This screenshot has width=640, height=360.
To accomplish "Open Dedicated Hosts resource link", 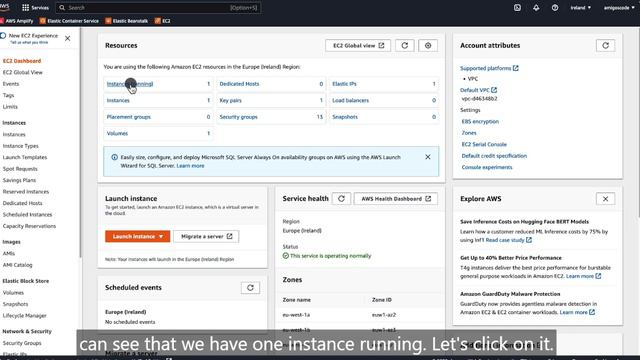I will coord(239,84).
